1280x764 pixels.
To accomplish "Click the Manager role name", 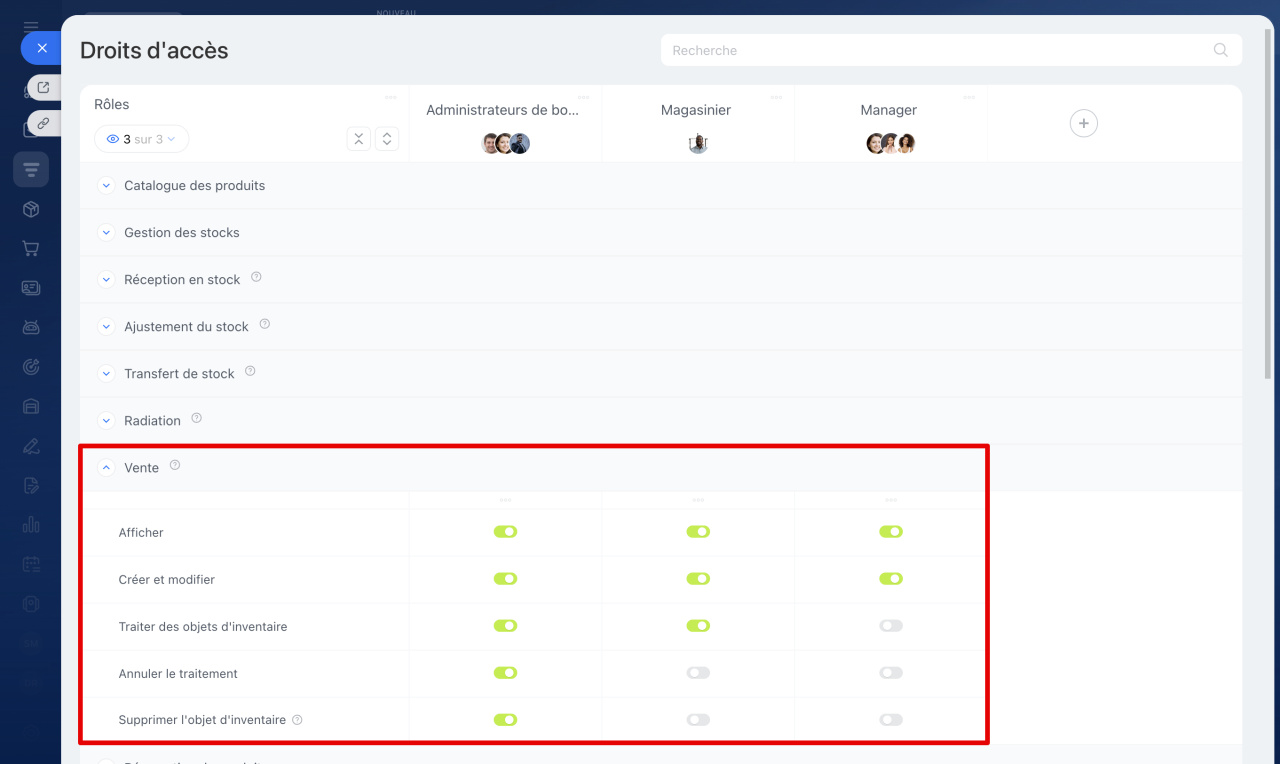I will [x=888, y=110].
